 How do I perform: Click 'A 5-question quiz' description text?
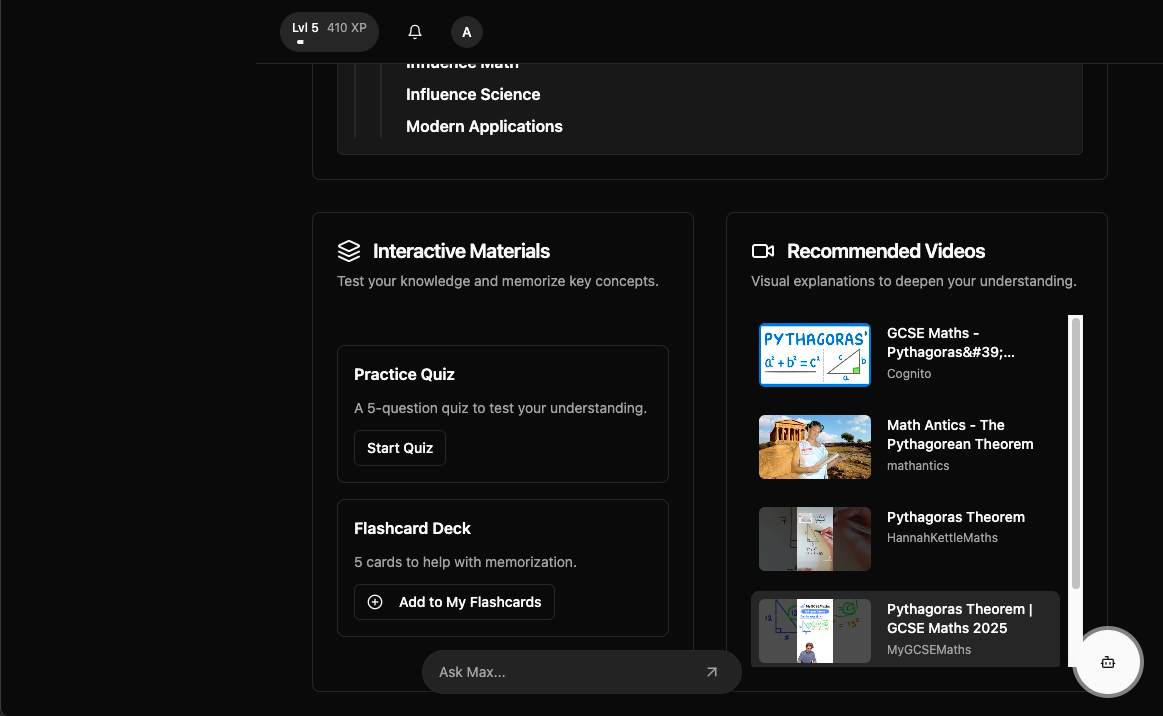click(x=500, y=408)
